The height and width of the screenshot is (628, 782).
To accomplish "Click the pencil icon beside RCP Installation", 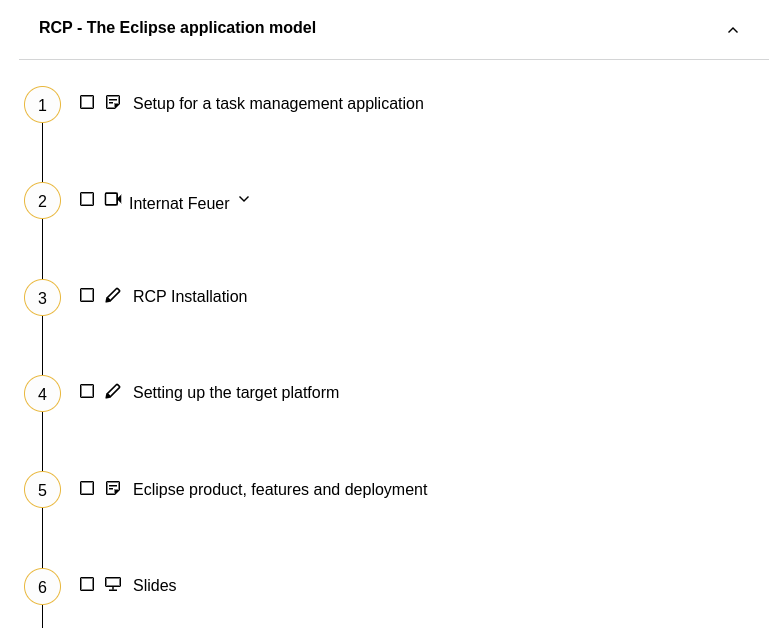I will (x=113, y=295).
